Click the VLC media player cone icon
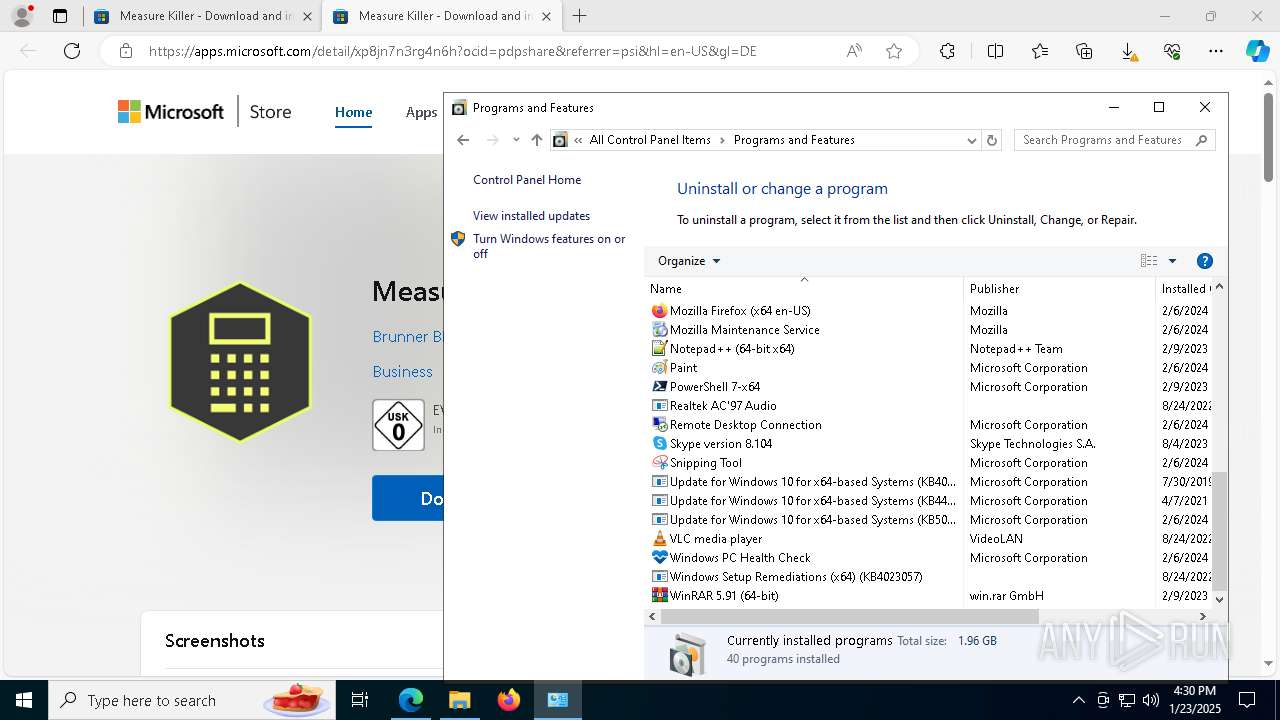This screenshot has width=1280, height=720. coord(659,539)
